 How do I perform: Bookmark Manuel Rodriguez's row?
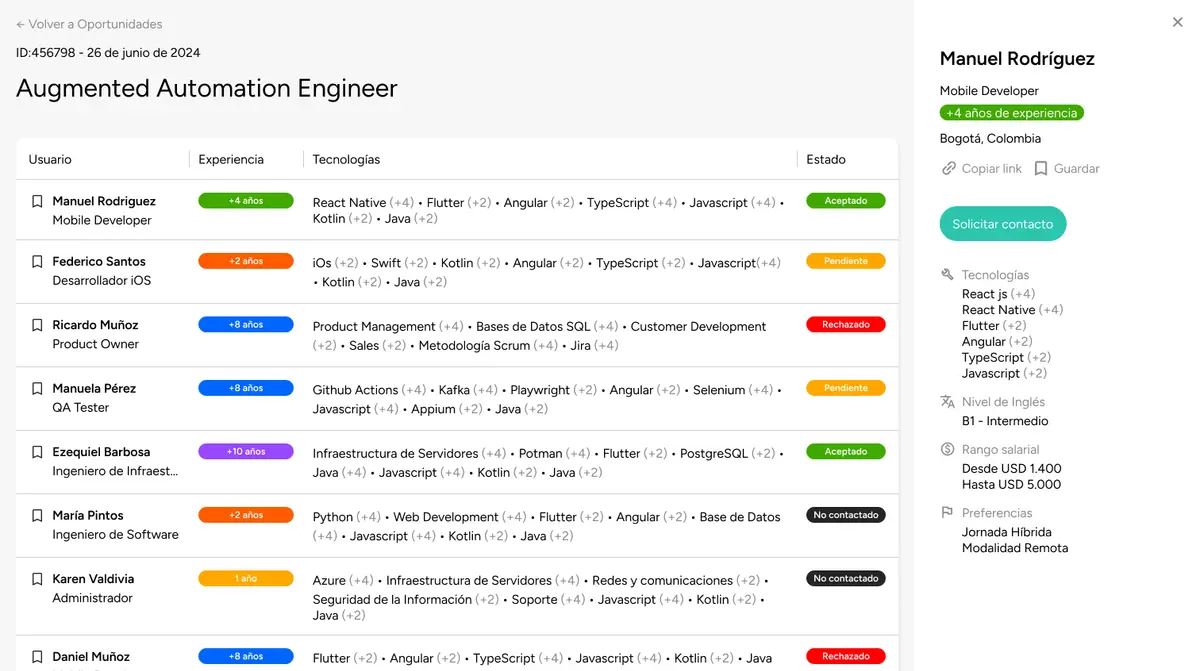(37, 201)
